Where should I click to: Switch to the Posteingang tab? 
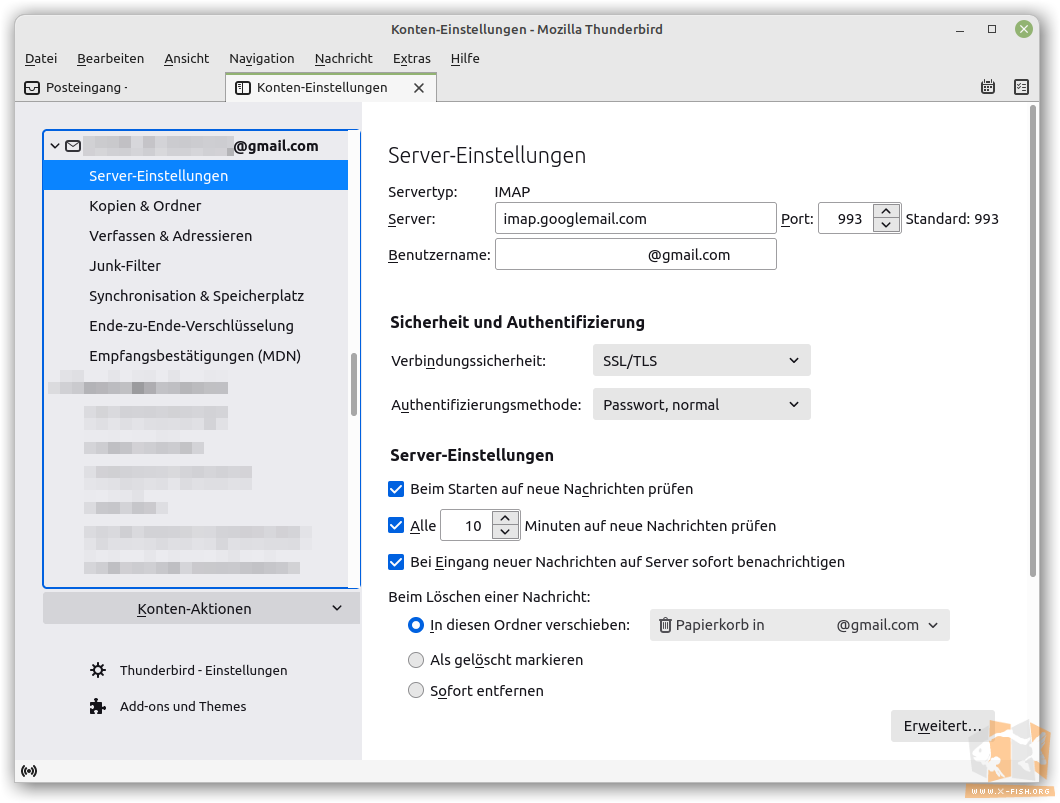coord(120,88)
